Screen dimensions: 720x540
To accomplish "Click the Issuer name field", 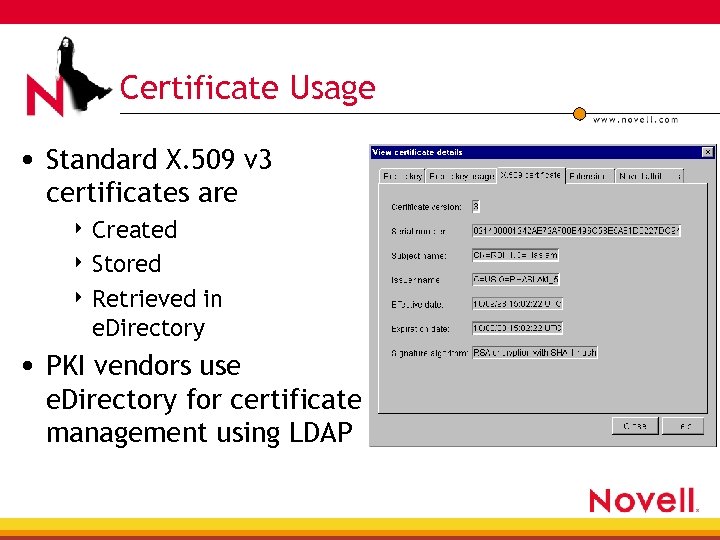I will 516,279.
